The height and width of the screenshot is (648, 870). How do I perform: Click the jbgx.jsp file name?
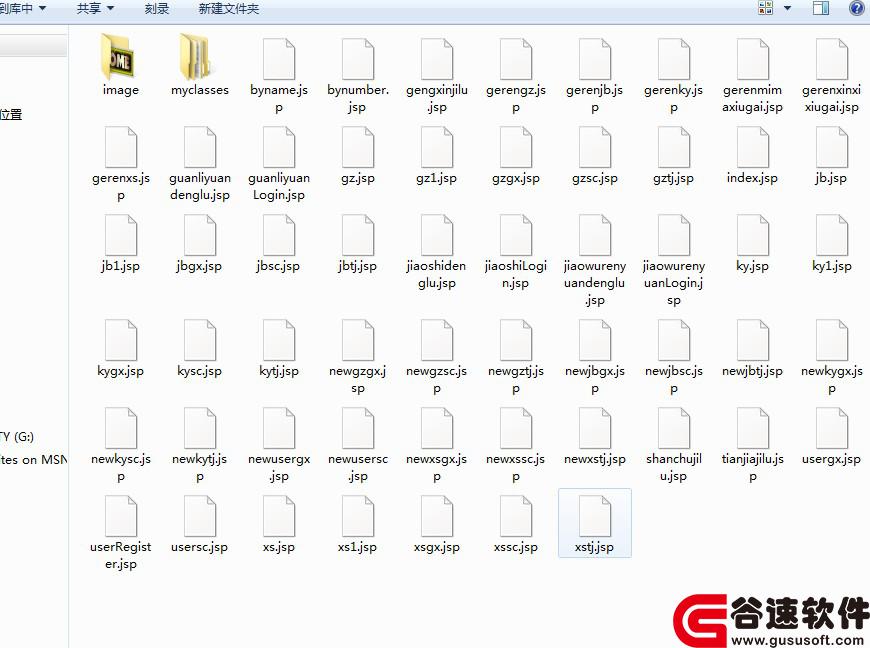200,266
